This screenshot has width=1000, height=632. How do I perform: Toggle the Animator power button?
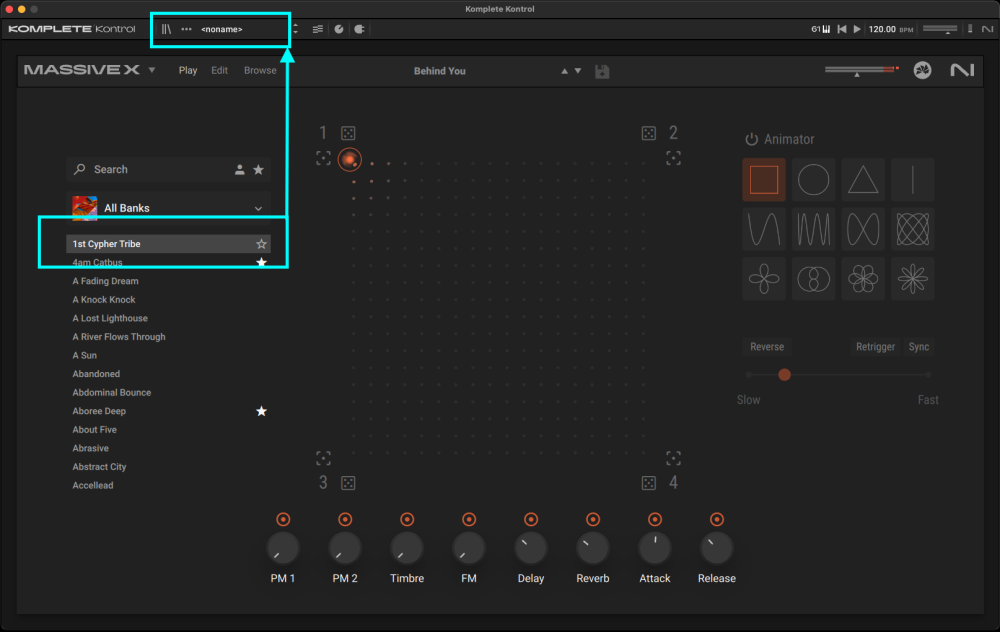tap(752, 139)
